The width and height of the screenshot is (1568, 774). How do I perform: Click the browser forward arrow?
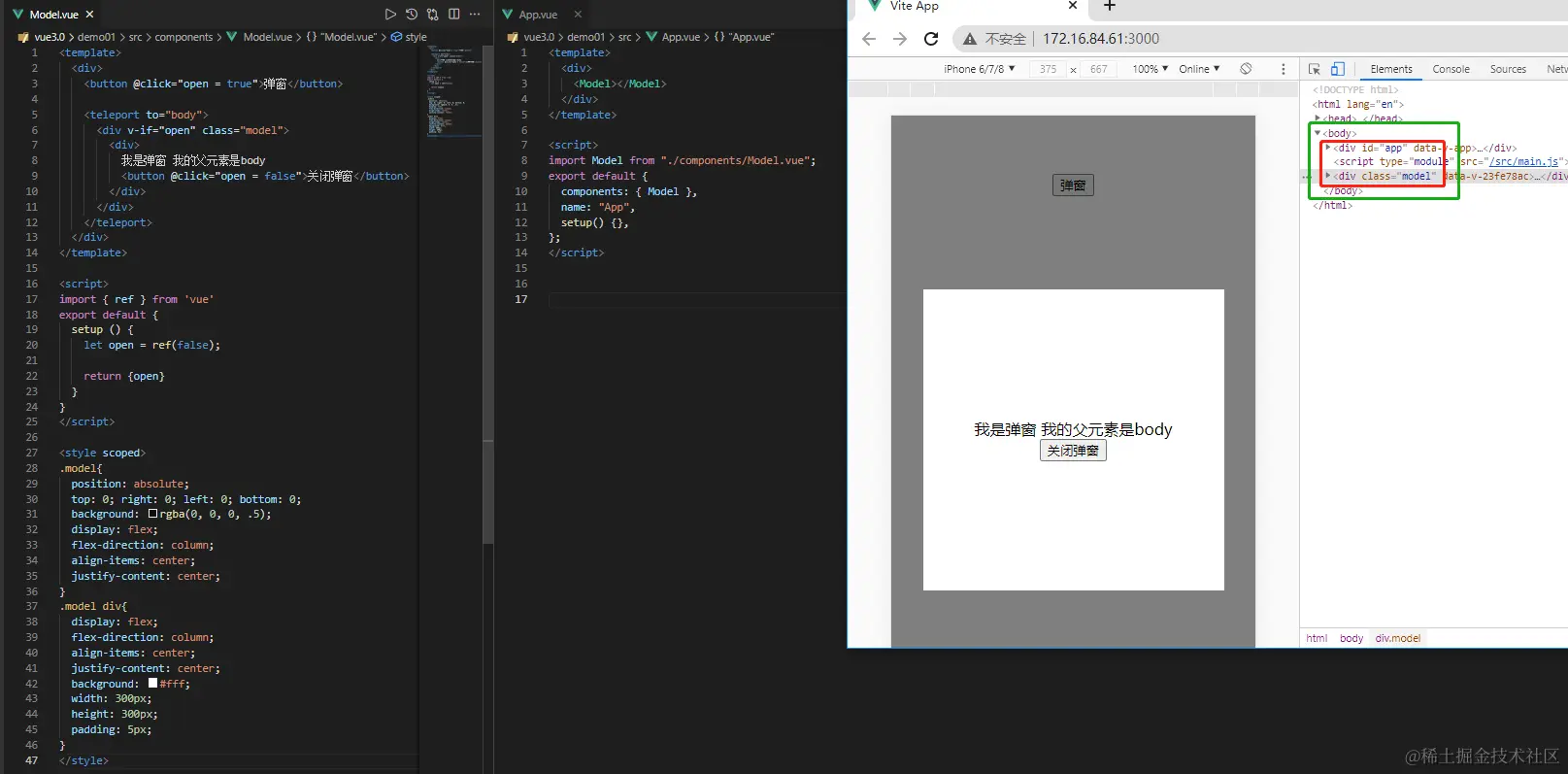[900, 39]
